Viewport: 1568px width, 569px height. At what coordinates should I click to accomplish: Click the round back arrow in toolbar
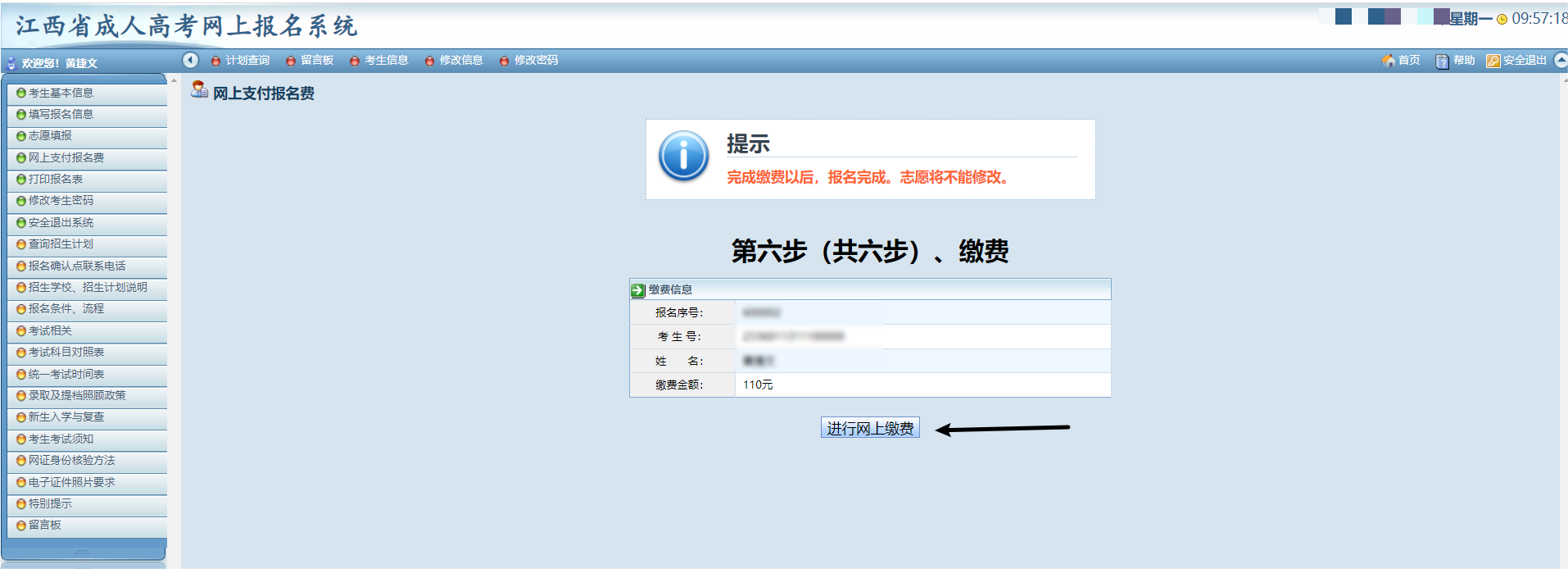pyautogui.click(x=190, y=60)
